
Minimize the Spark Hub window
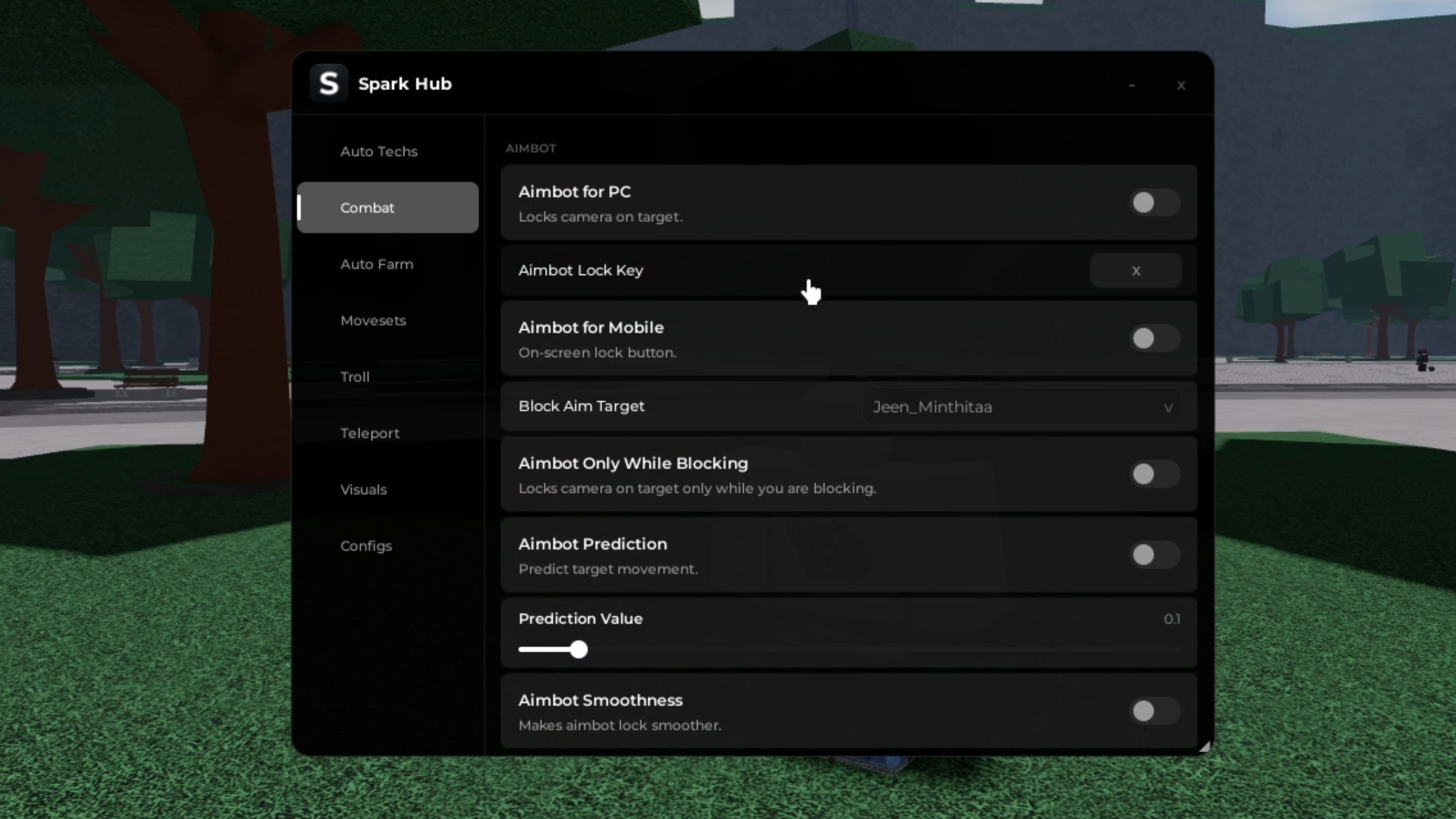pos(1132,85)
